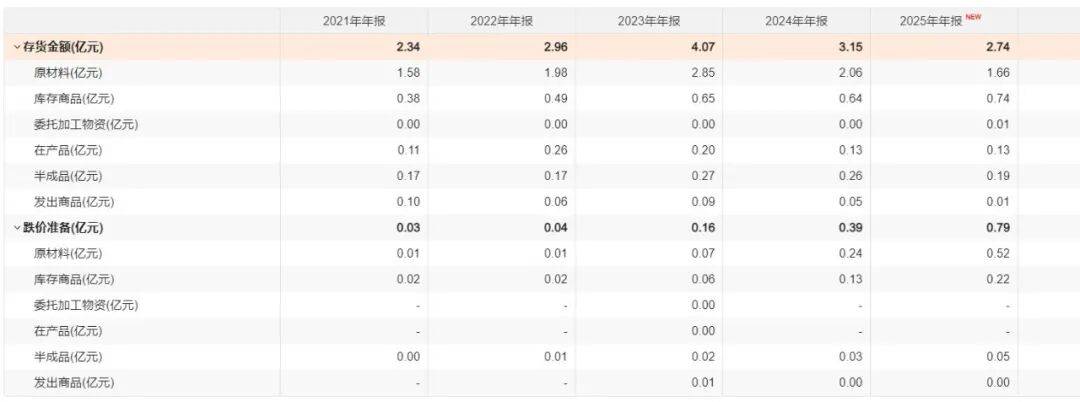This screenshot has width=1080, height=402.
Task: Click the 0.52 原材料 impairment value for 2025
Action: [x=998, y=253]
